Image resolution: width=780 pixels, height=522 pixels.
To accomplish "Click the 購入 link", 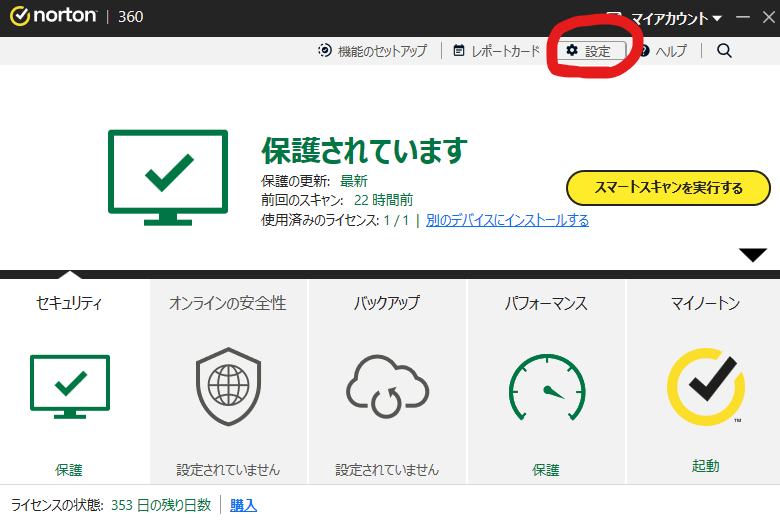I will tap(243, 505).
